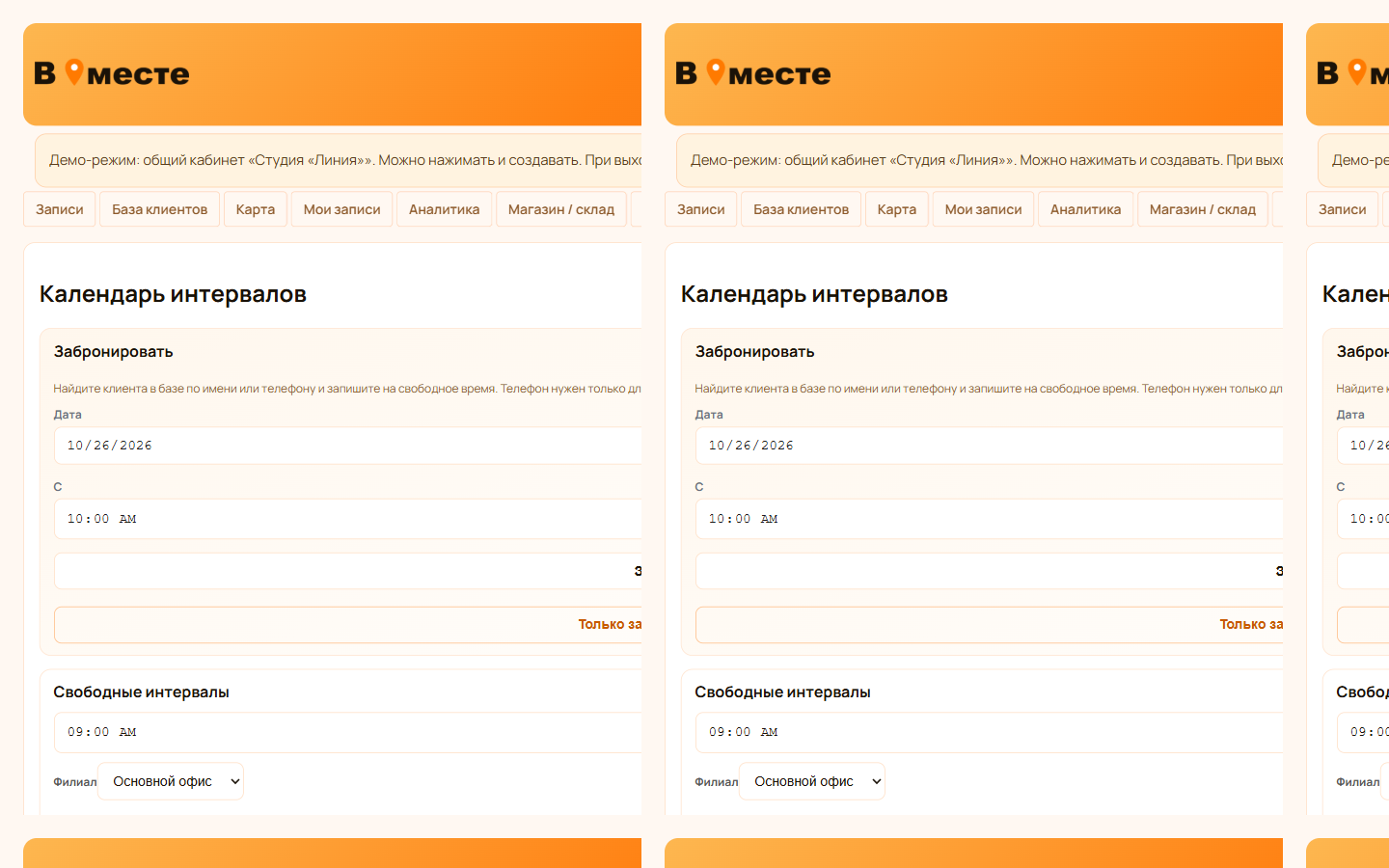Open the Карта tab in the middle copy
1389x868 pixels.
pyautogui.click(x=897, y=209)
